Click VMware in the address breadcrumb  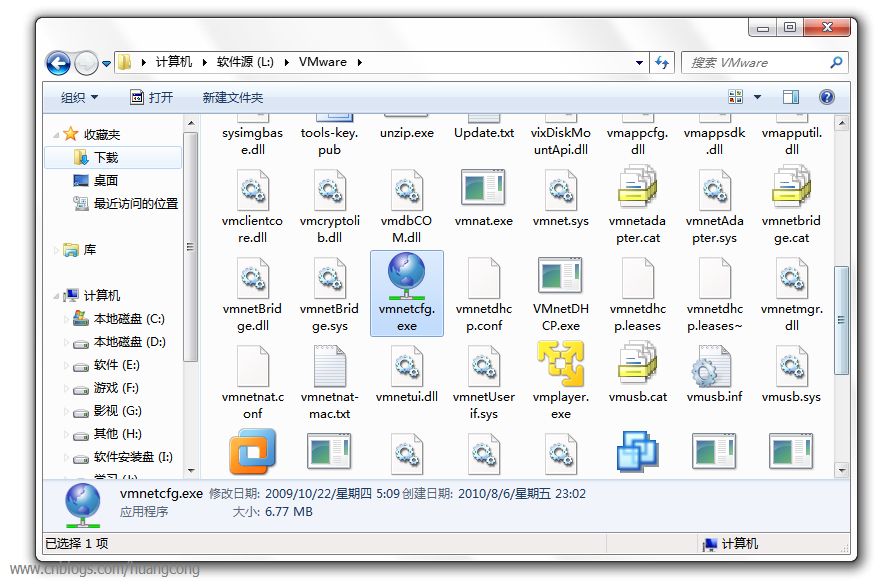pos(323,62)
